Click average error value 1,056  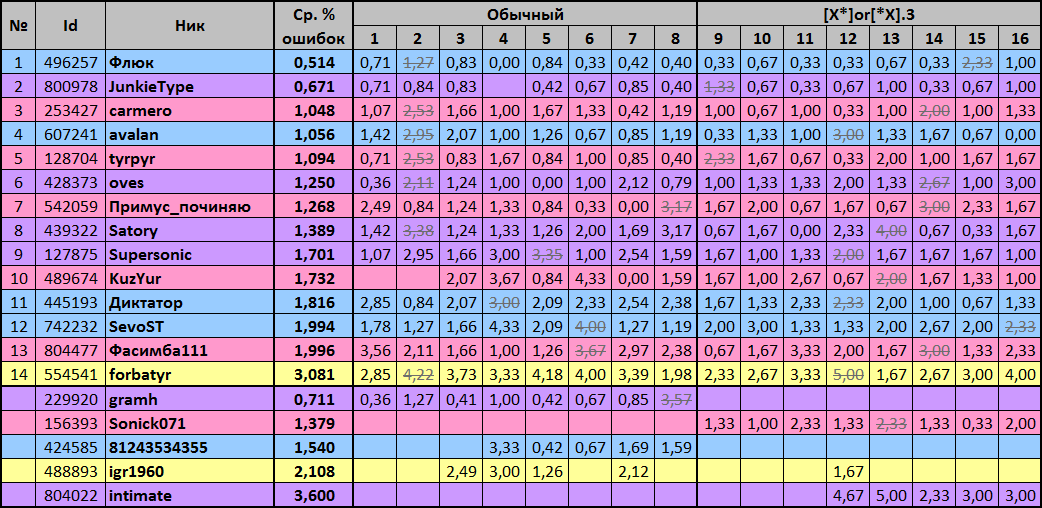[314, 135]
